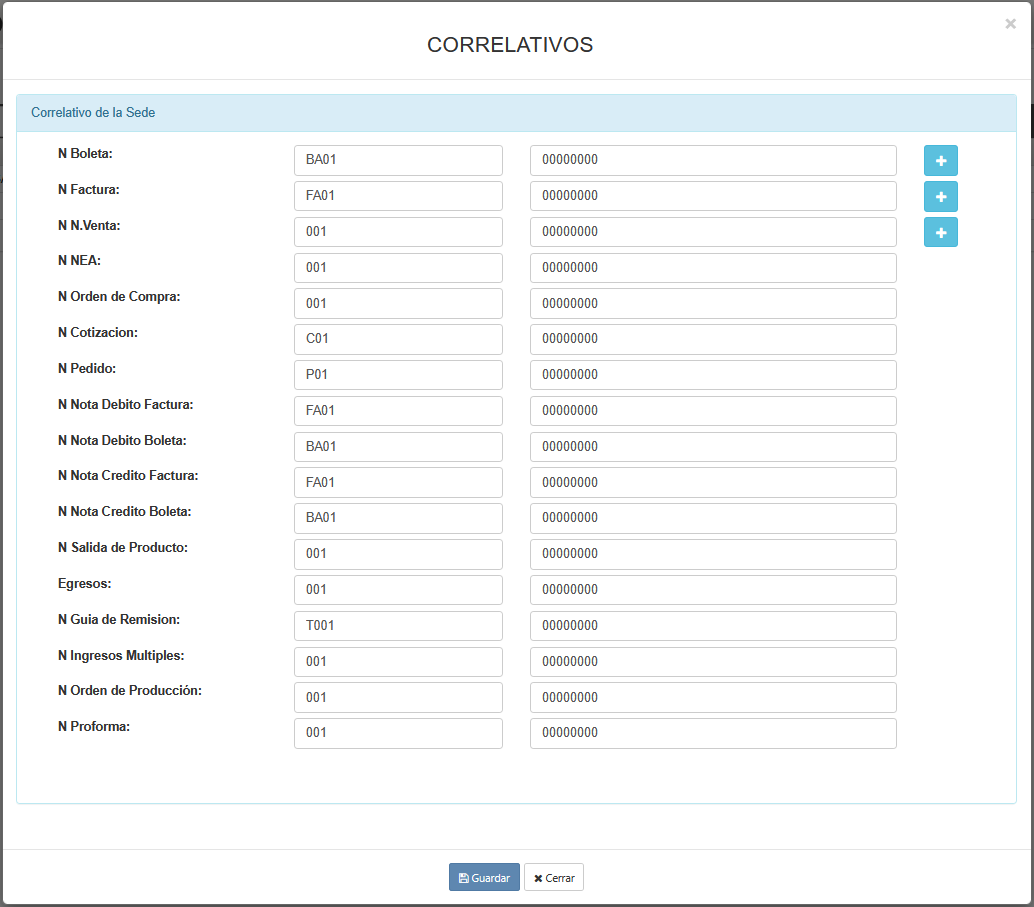Focus the N NEA number field
This screenshot has width=1034, height=907.
pyautogui.click(x=713, y=268)
